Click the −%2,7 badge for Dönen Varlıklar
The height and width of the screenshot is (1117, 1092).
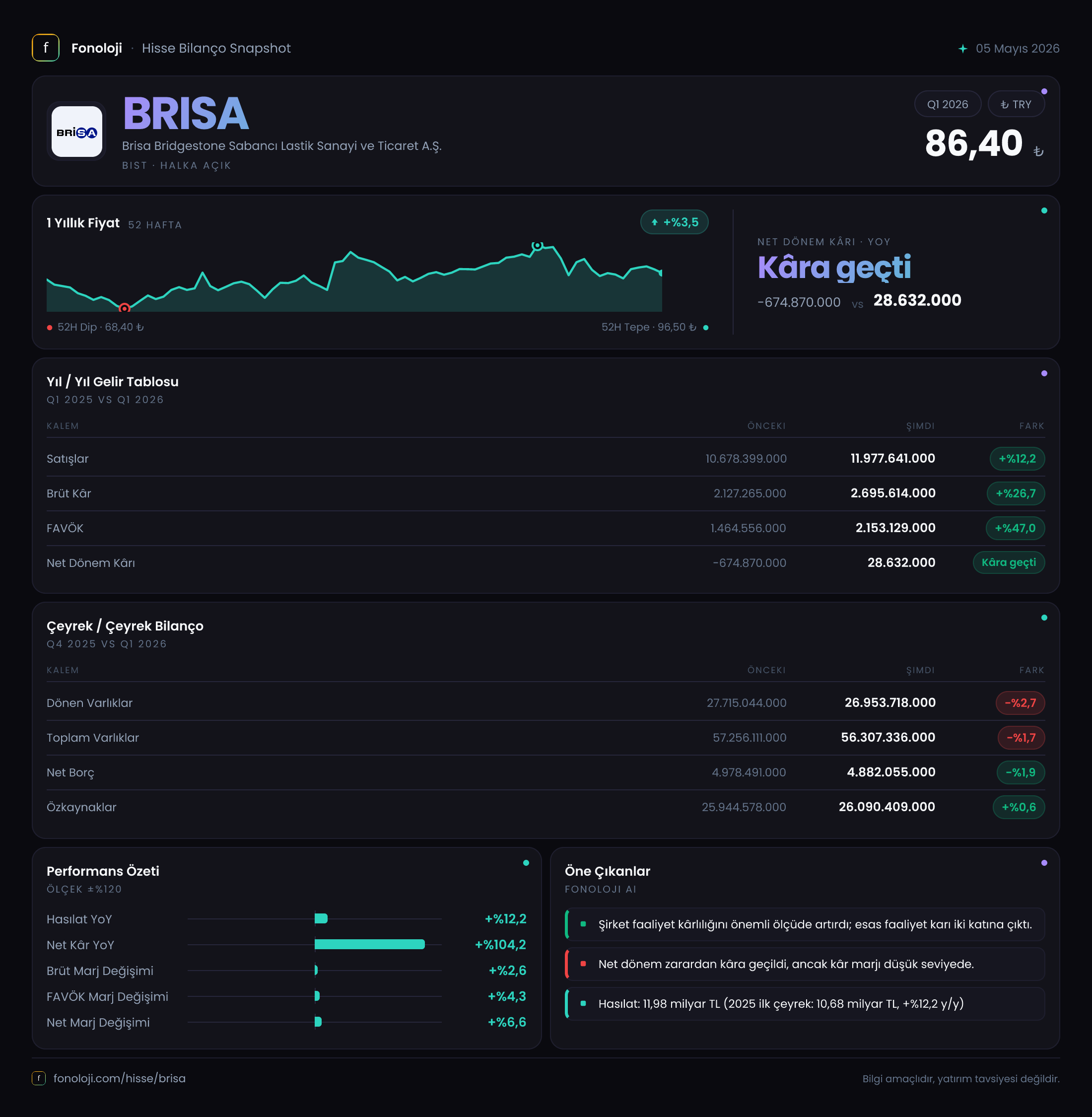pos(1020,703)
